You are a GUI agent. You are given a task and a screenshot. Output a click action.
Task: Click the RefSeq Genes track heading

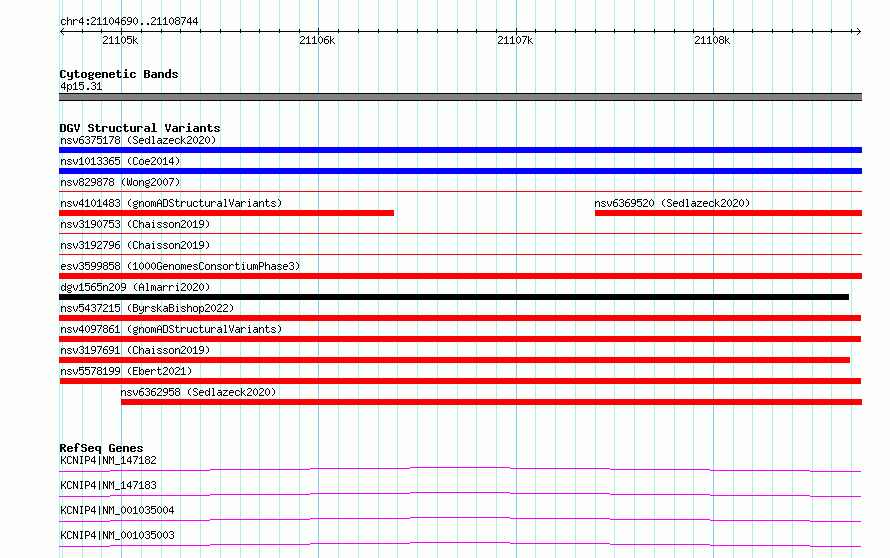(101, 448)
